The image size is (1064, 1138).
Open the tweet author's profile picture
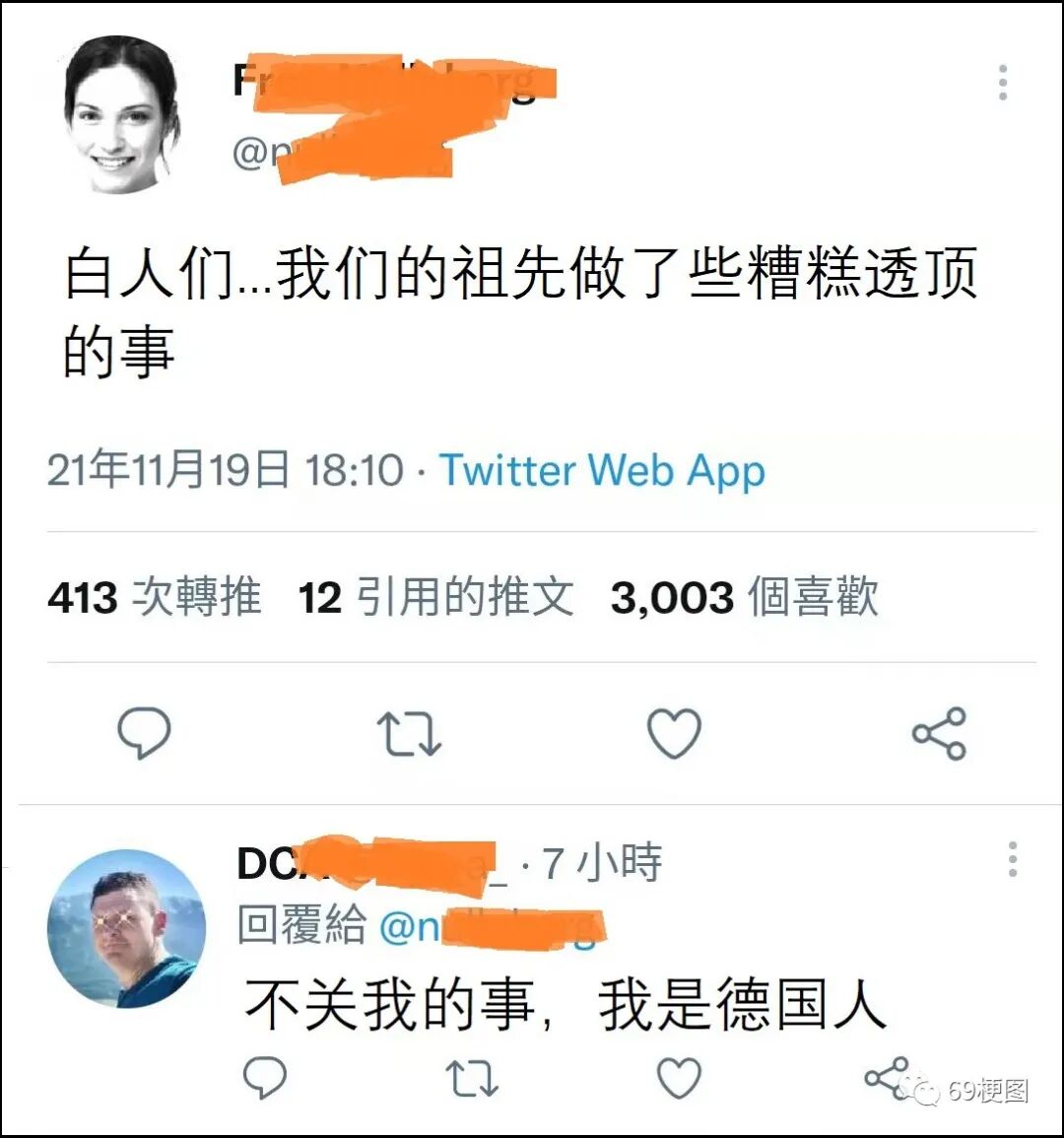coord(122,114)
